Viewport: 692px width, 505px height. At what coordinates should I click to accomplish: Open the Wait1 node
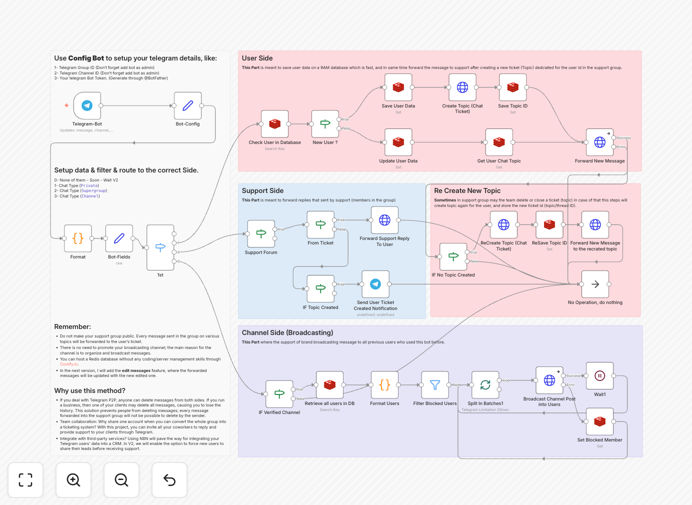(x=599, y=376)
